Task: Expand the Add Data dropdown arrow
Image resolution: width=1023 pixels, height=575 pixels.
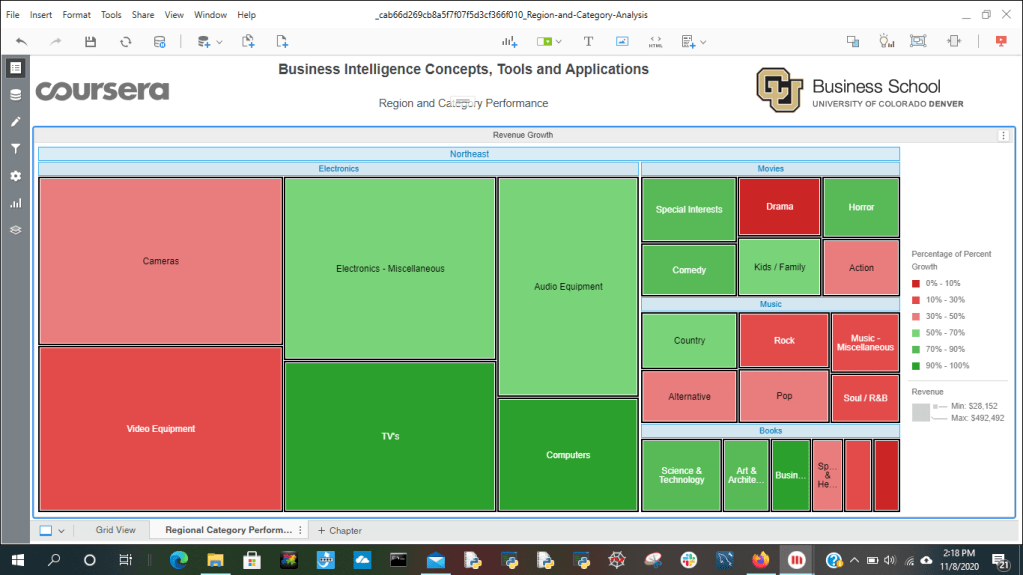Action: click(219, 42)
